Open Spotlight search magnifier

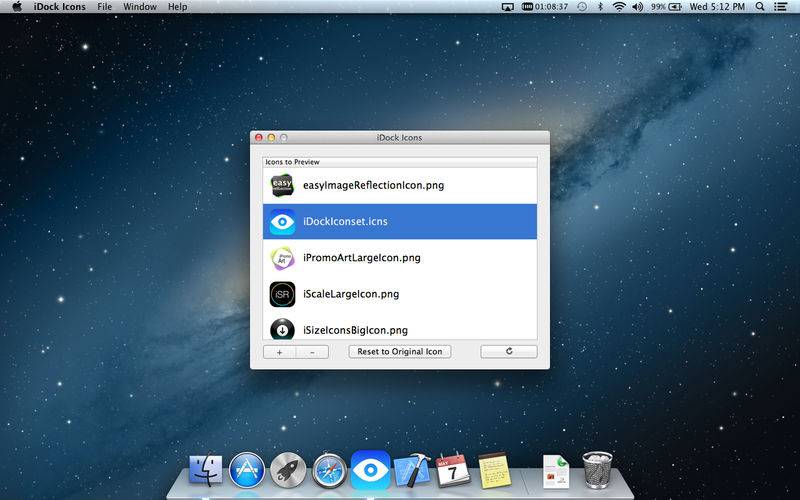coord(760,7)
